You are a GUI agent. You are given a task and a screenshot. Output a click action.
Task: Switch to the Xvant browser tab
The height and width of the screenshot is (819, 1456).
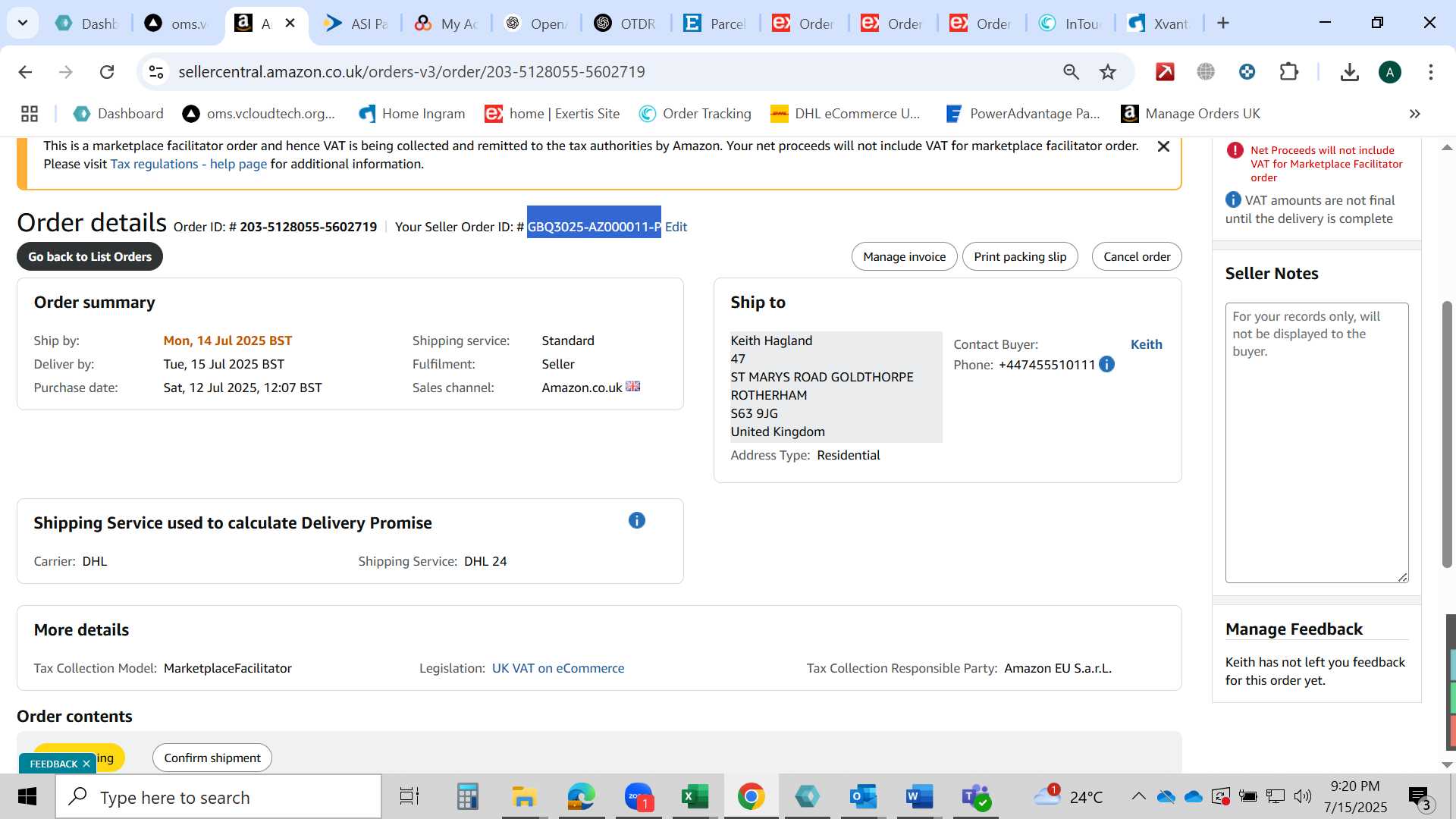pyautogui.click(x=1159, y=24)
